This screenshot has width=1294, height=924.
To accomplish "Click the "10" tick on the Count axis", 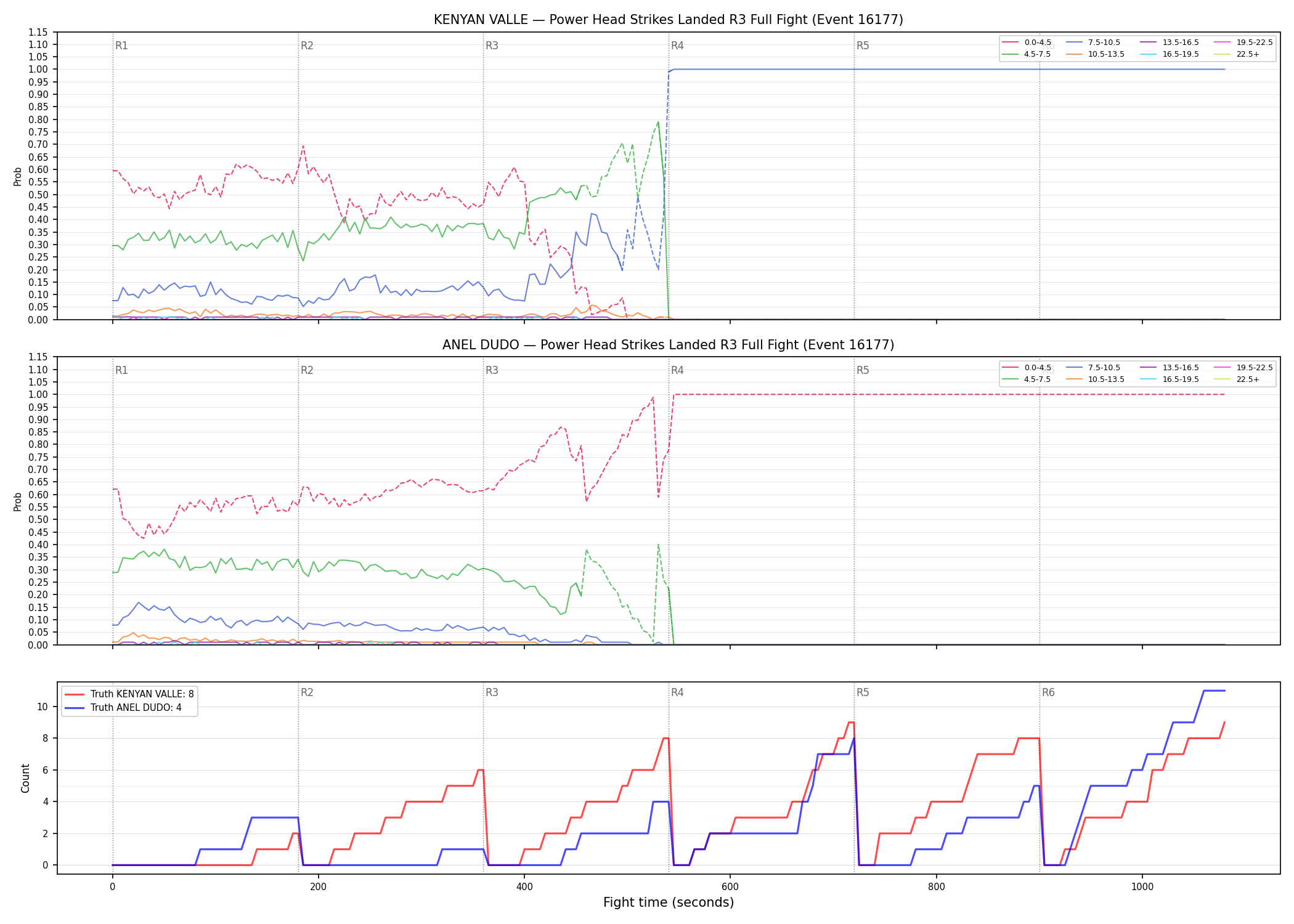I will [43, 707].
